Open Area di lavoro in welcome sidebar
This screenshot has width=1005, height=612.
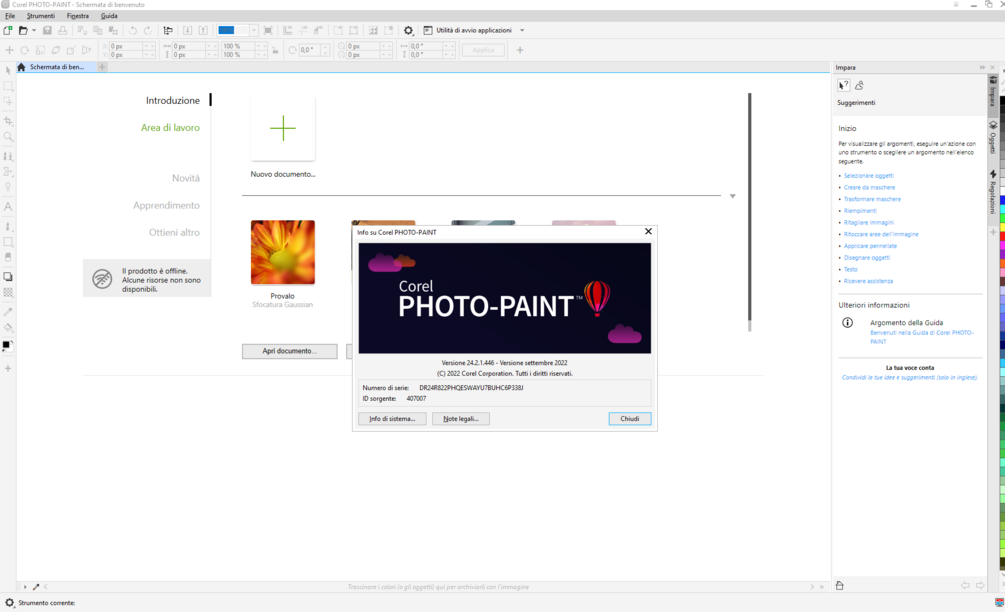coord(170,128)
